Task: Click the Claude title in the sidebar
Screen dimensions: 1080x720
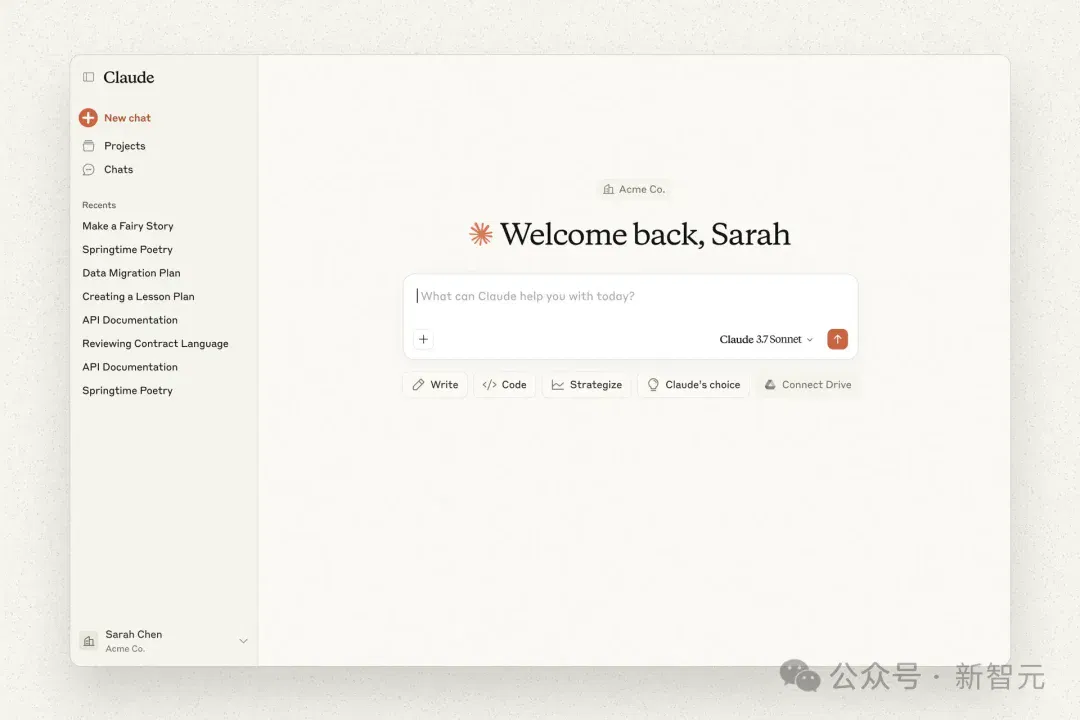Action: 129,77
